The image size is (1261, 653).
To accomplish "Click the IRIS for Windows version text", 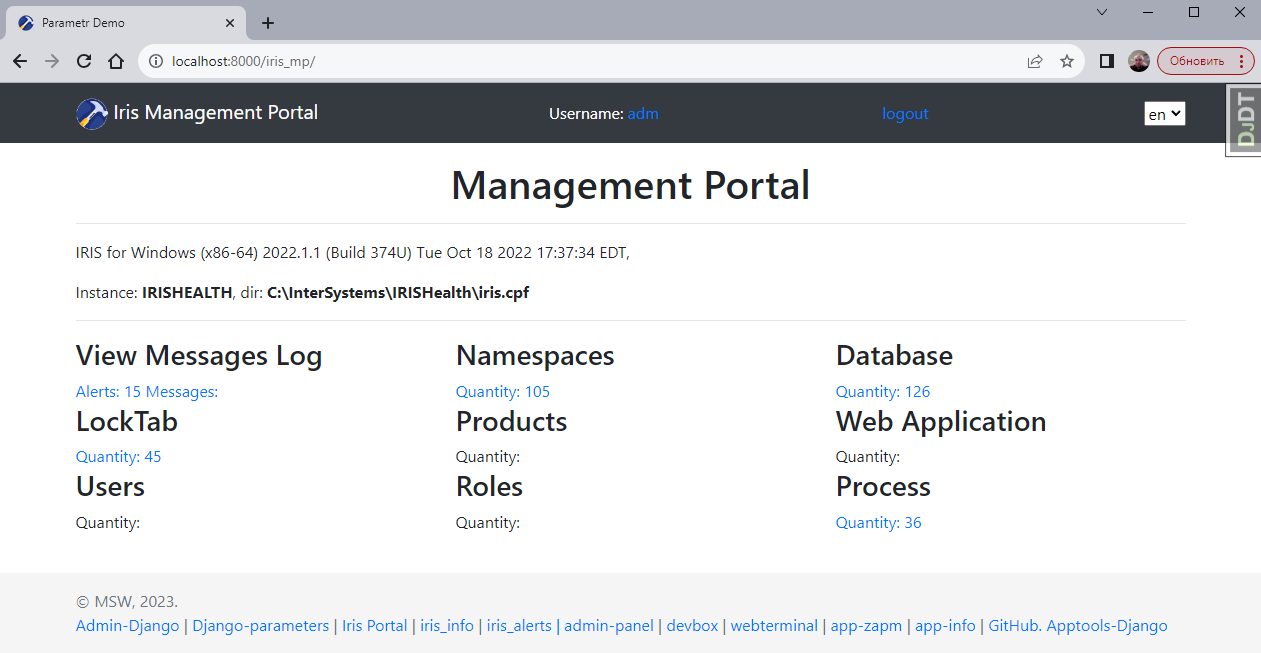I will [x=352, y=253].
